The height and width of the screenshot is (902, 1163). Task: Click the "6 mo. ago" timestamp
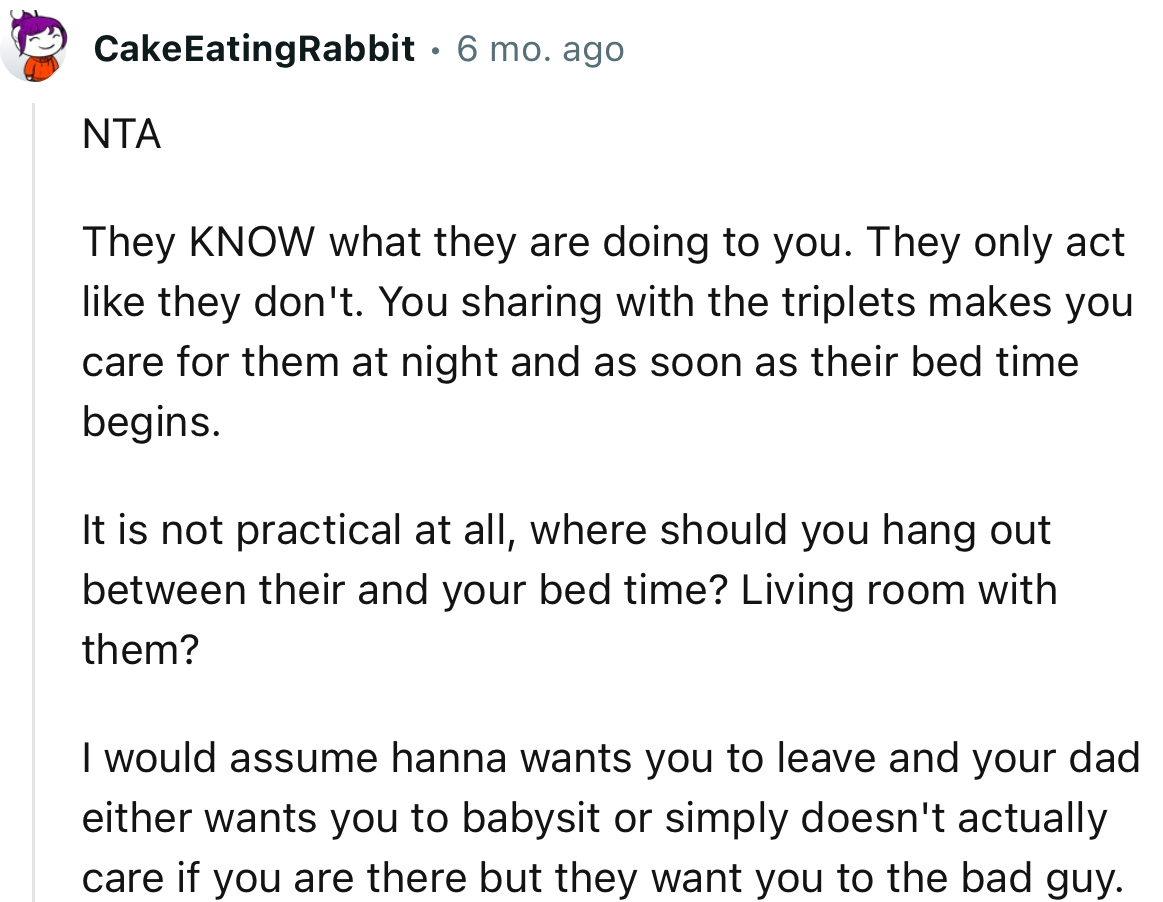pyautogui.click(x=540, y=48)
